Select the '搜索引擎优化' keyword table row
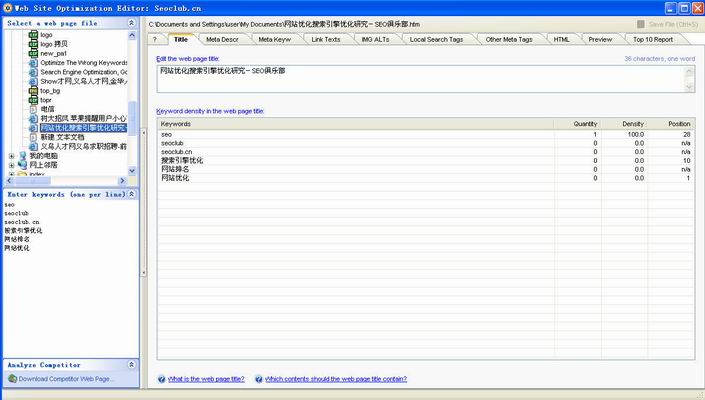This screenshot has height=400, width=705. (x=426, y=160)
